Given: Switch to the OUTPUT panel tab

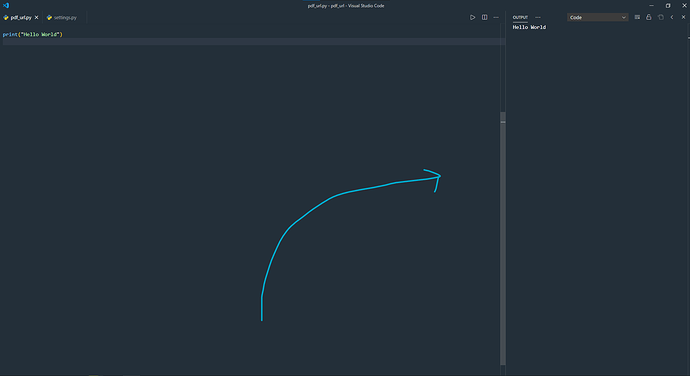Looking at the screenshot, I should (x=520, y=18).
